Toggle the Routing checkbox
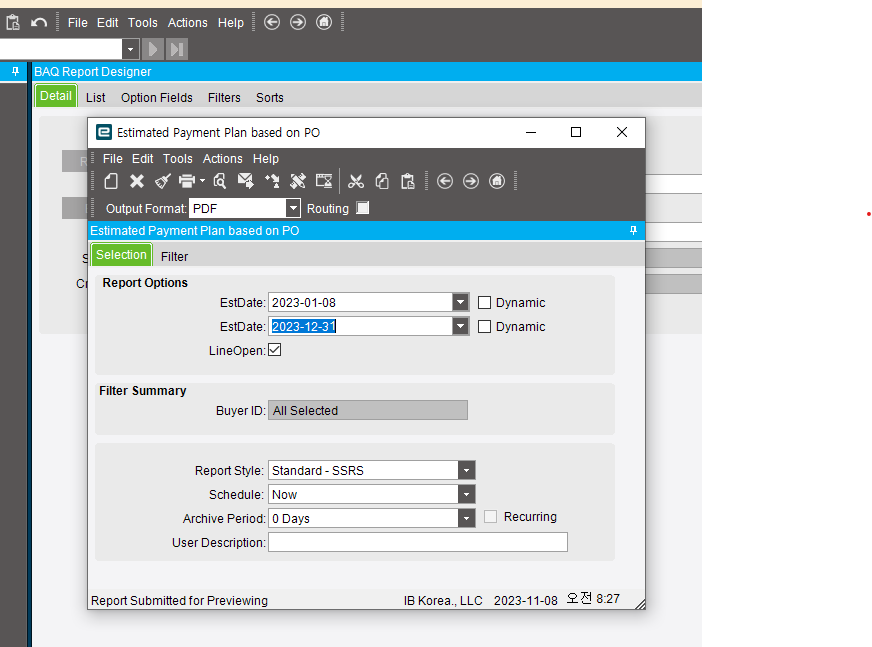Viewport: 872px width, 647px height. [x=363, y=208]
